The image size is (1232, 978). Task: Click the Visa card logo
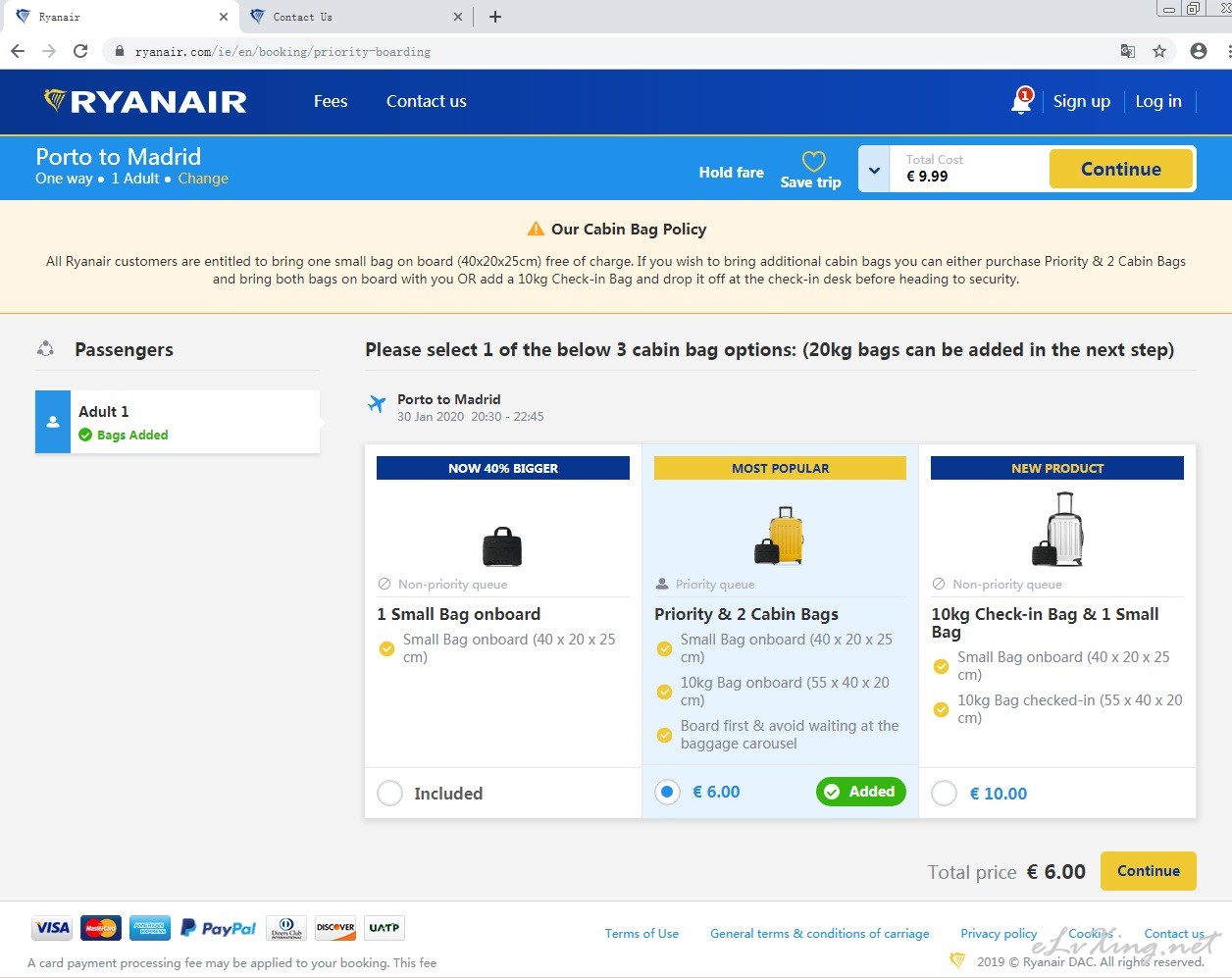[x=52, y=927]
